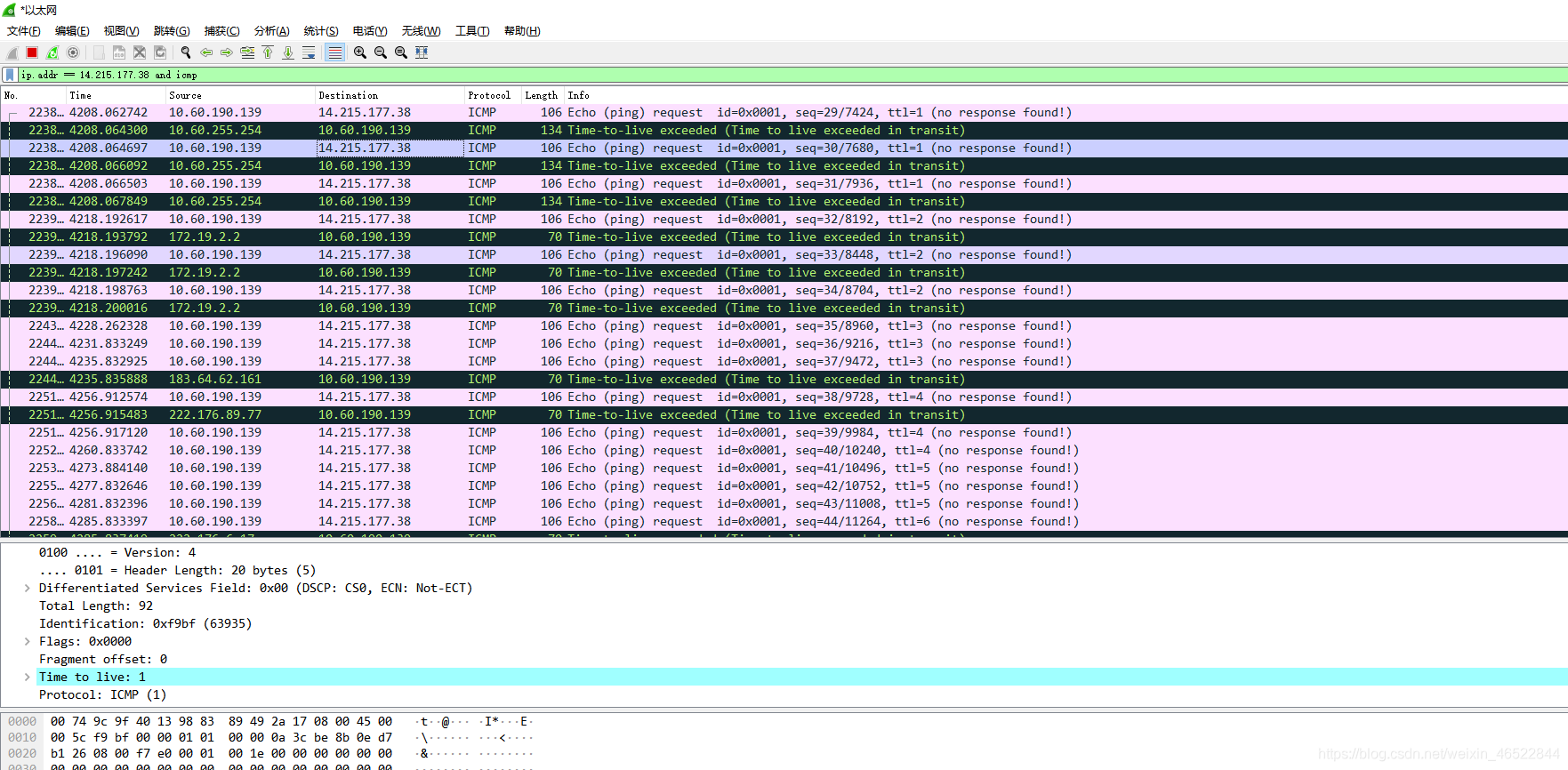This screenshot has width=1568, height=770.
Task: Click the save capture file icon
Action: 118,52
